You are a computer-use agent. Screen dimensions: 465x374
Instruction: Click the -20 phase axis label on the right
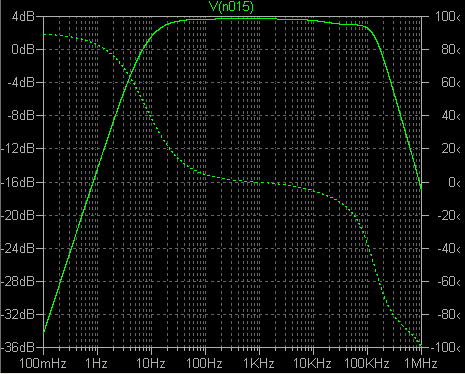point(449,215)
